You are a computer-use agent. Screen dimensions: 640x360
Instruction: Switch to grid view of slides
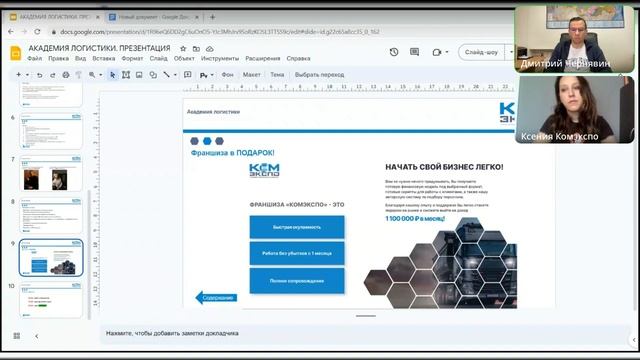click(x=17, y=336)
